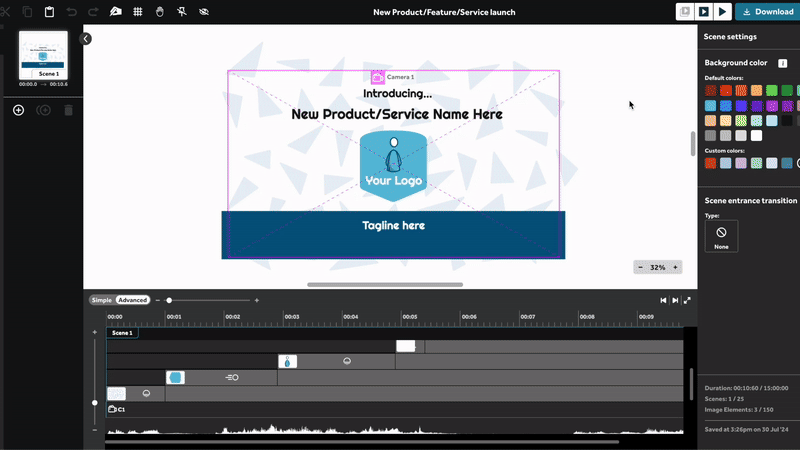Click the paste clipboard icon
The height and width of the screenshot is (450, 800).
pos(49,12)
